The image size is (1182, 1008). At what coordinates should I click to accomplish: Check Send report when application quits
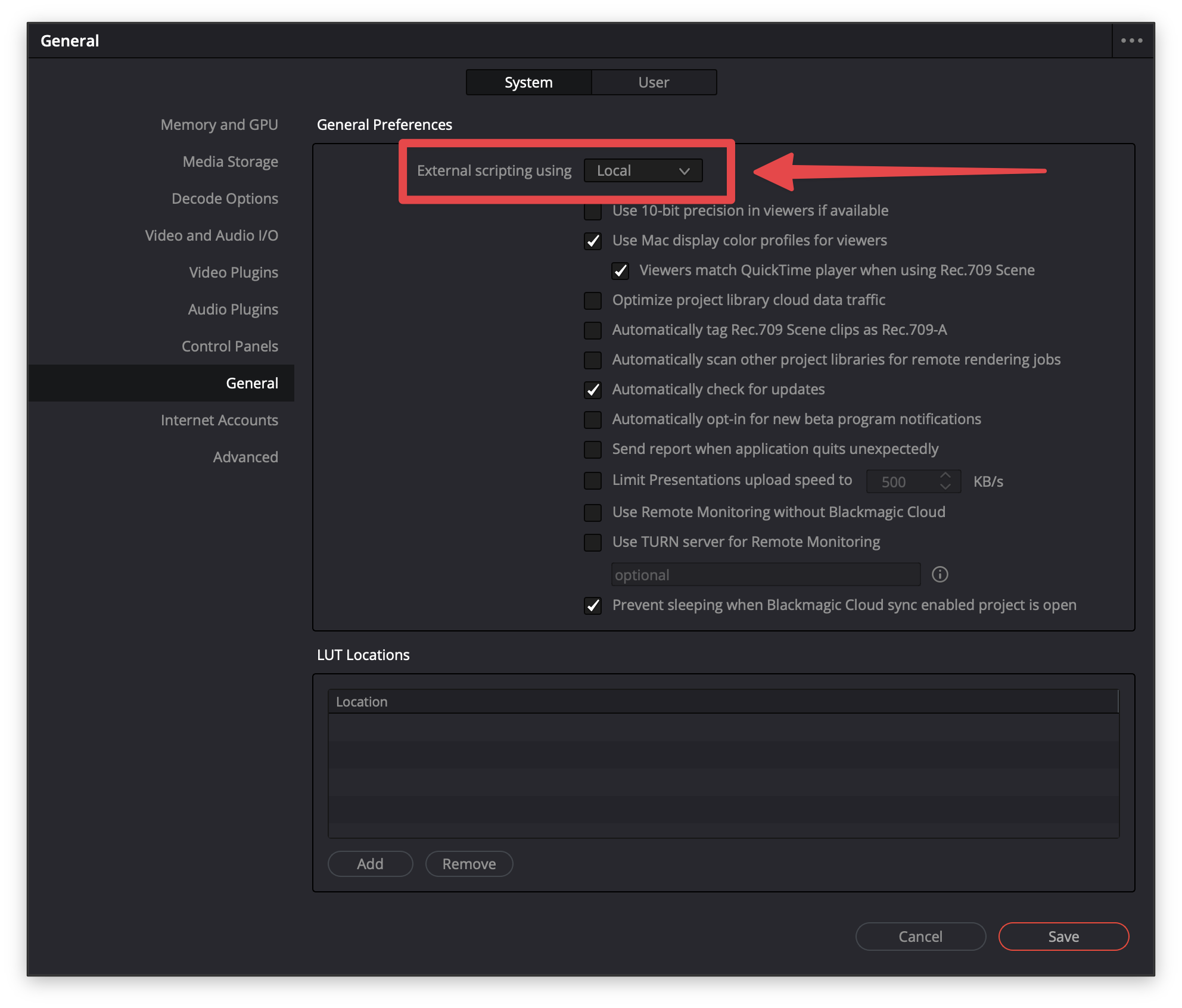tap(593, 449)
